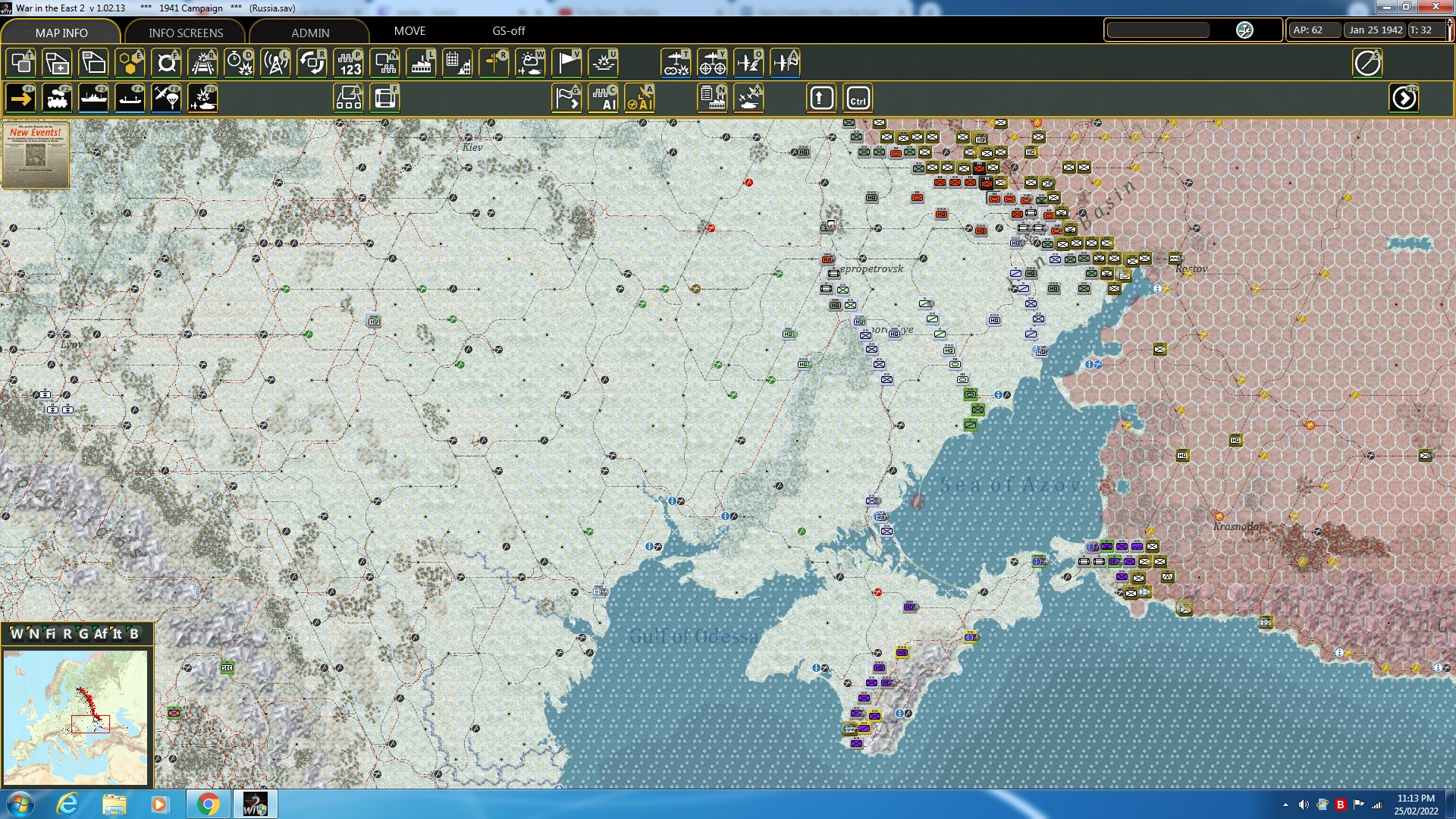Click the end turn arrow button (F12)

point(1404,99)
